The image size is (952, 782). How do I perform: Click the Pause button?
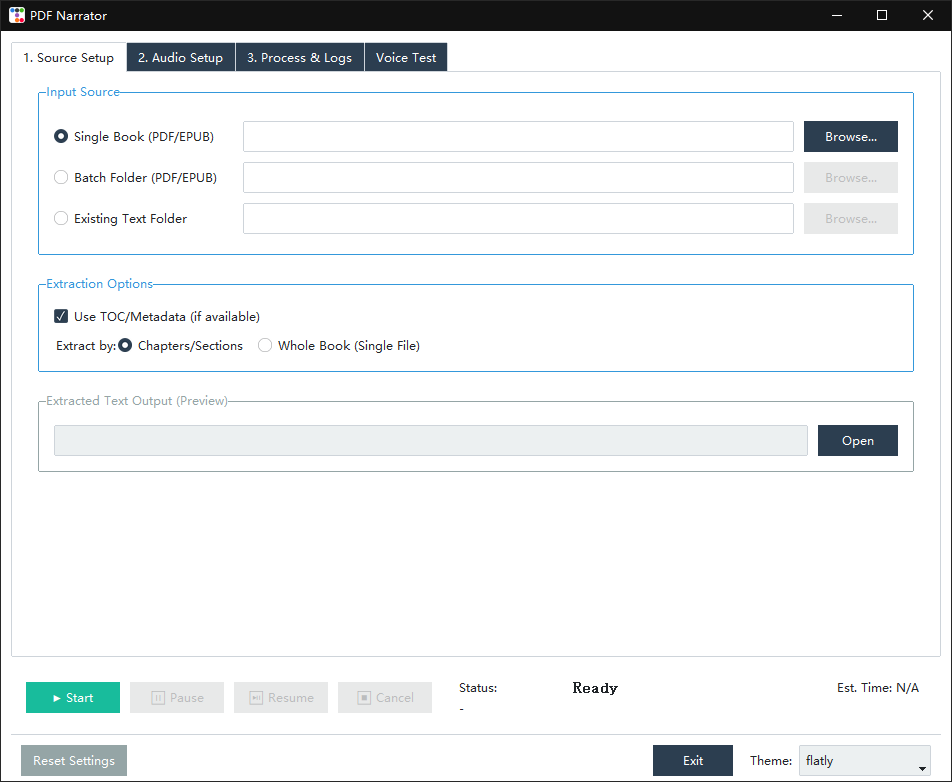(177, 697)
